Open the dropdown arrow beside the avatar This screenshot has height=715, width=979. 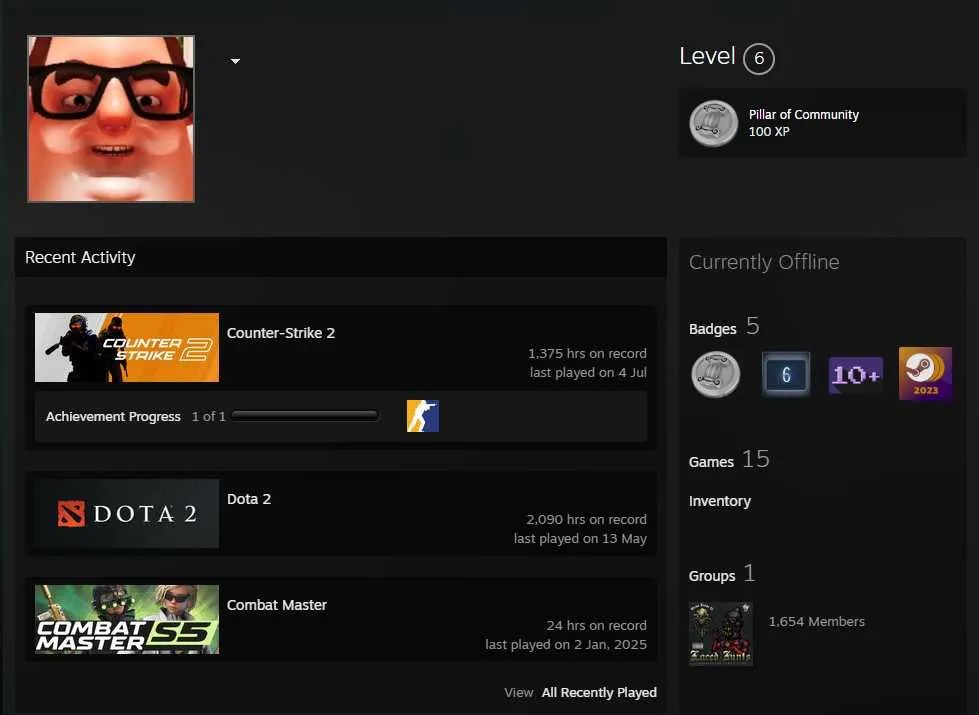point(235,61)
